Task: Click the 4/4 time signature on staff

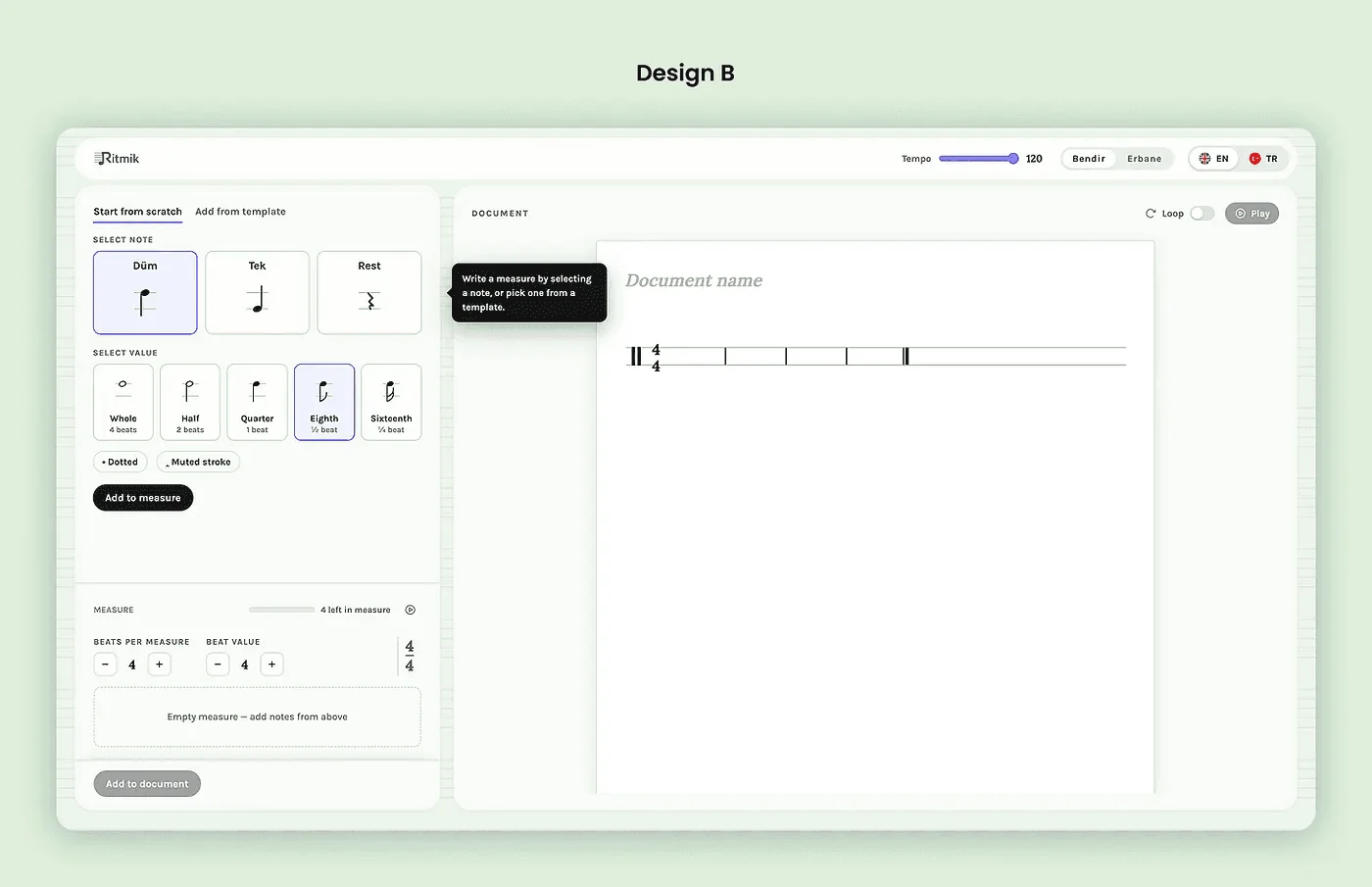Action: [656, 358]
